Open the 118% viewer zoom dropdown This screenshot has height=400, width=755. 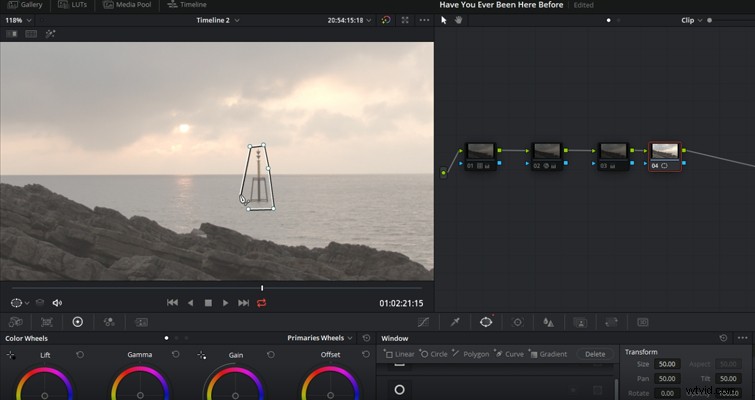18,20
